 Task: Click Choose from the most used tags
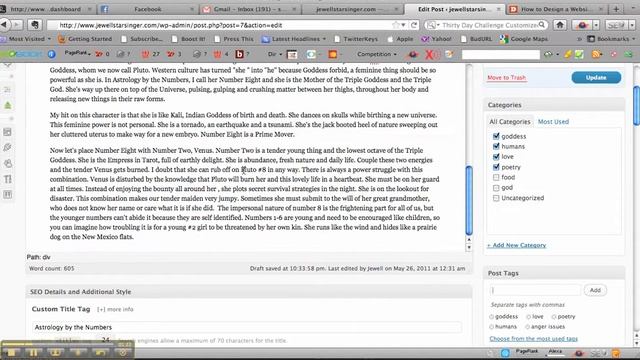533,338
